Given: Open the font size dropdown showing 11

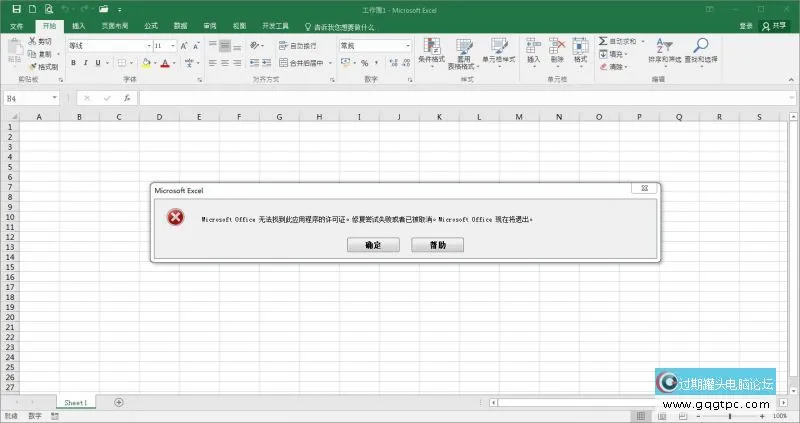Looking at the screenshot, I should pyautogui.click(x=173, y=46).
